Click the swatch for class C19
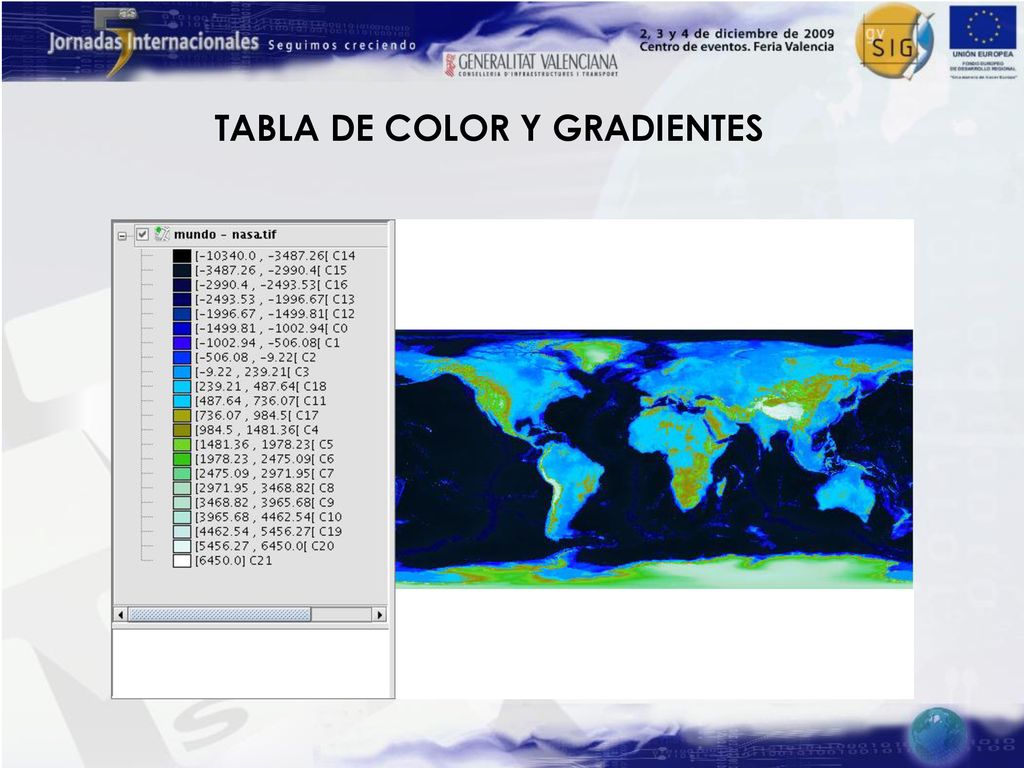Image resolution: width=1024 pixels, height=768 pixels. pos(182,532)
